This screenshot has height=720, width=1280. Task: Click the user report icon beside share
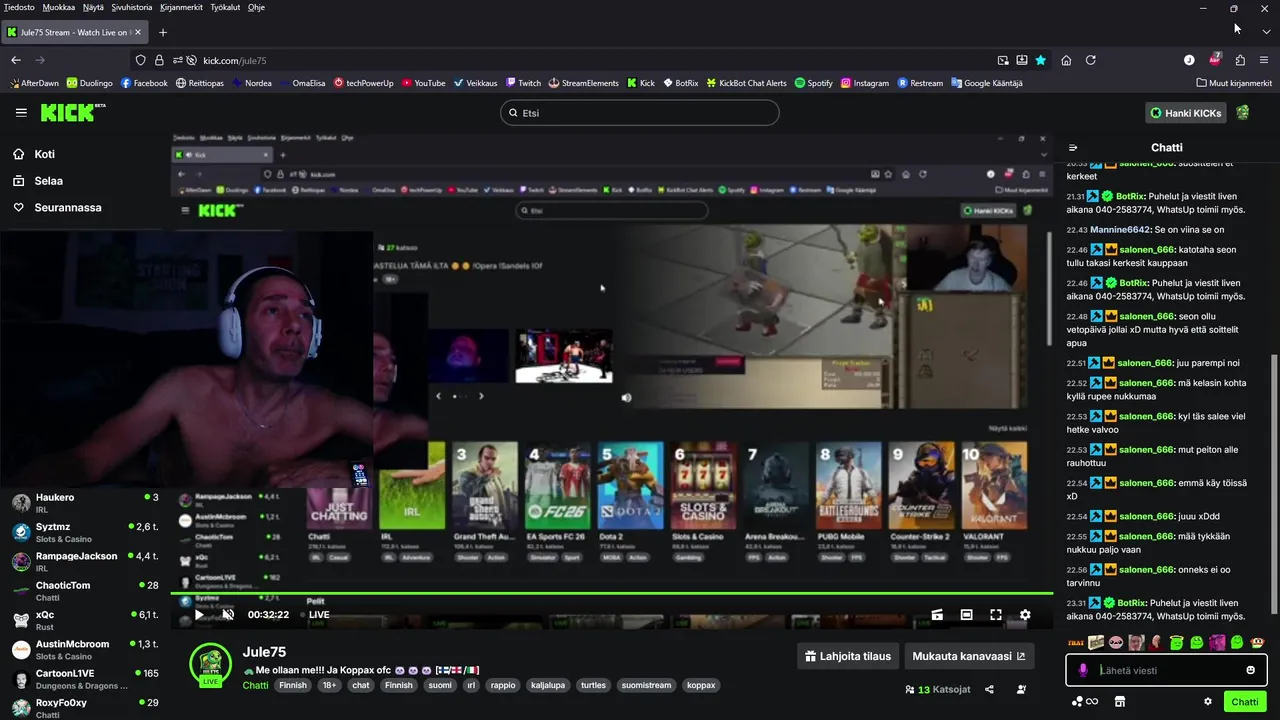1021,689
